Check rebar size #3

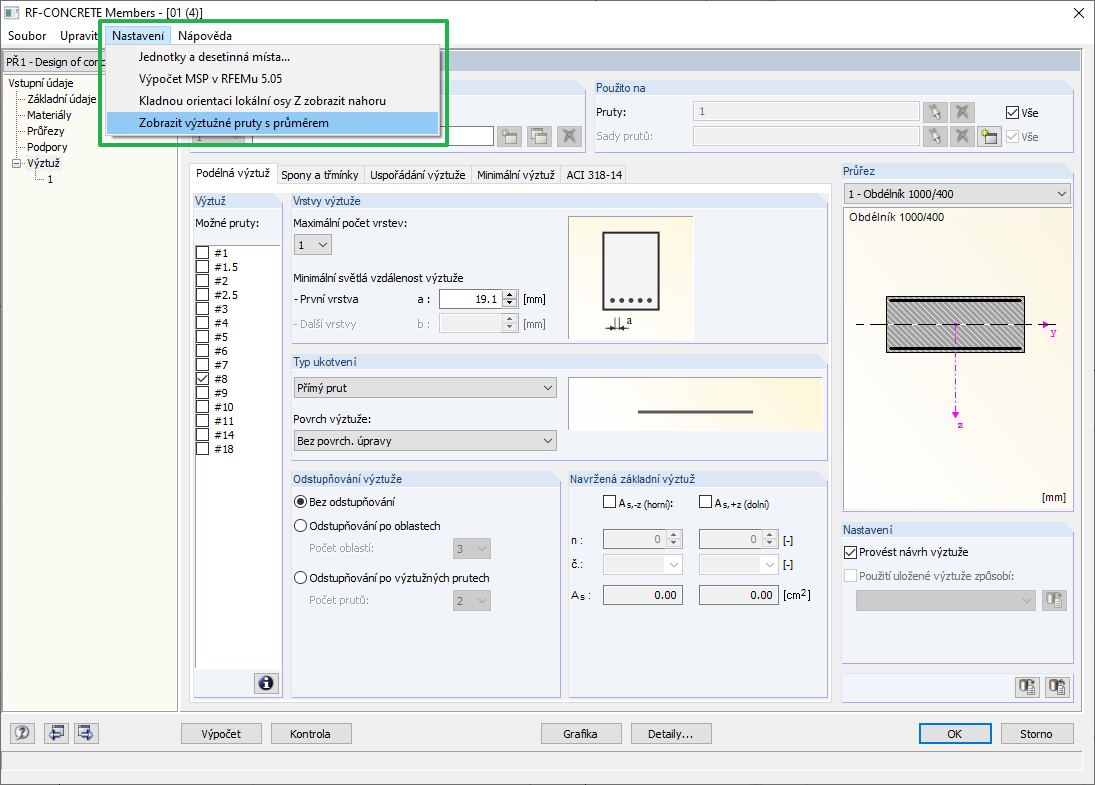203,309
